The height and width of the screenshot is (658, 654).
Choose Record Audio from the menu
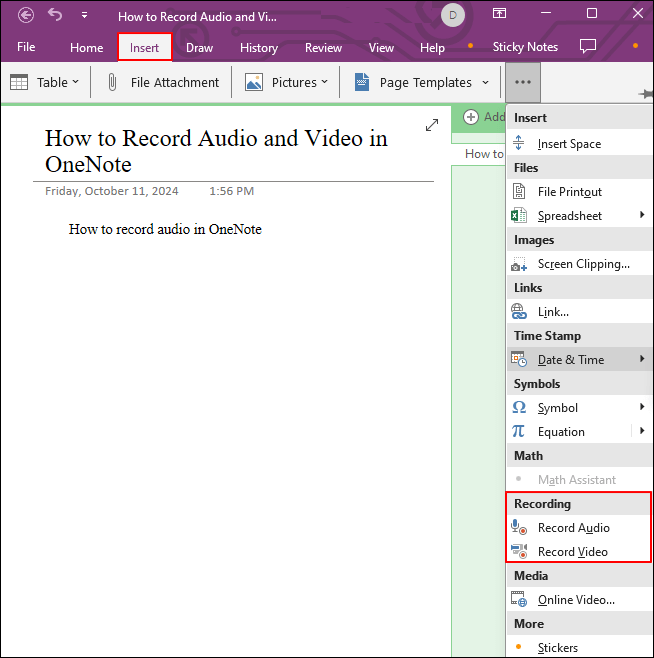point(579,527)
